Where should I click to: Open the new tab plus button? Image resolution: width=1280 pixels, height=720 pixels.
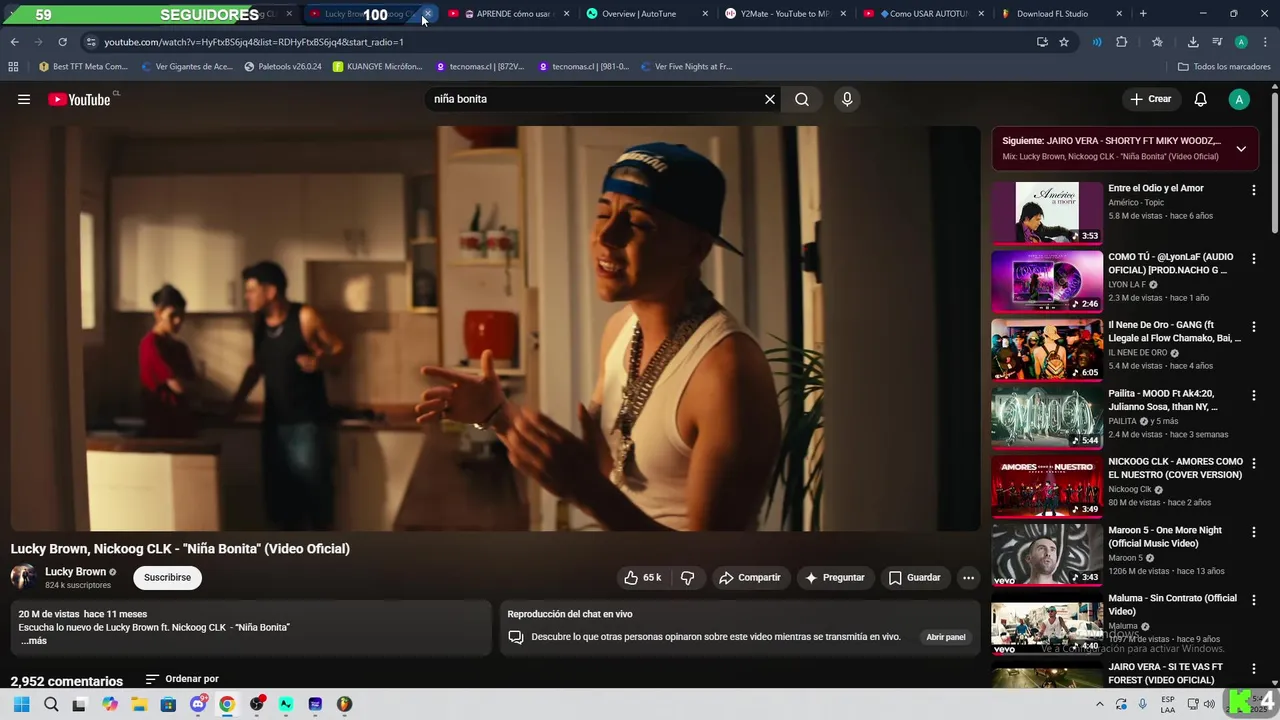coord(1143,14)
